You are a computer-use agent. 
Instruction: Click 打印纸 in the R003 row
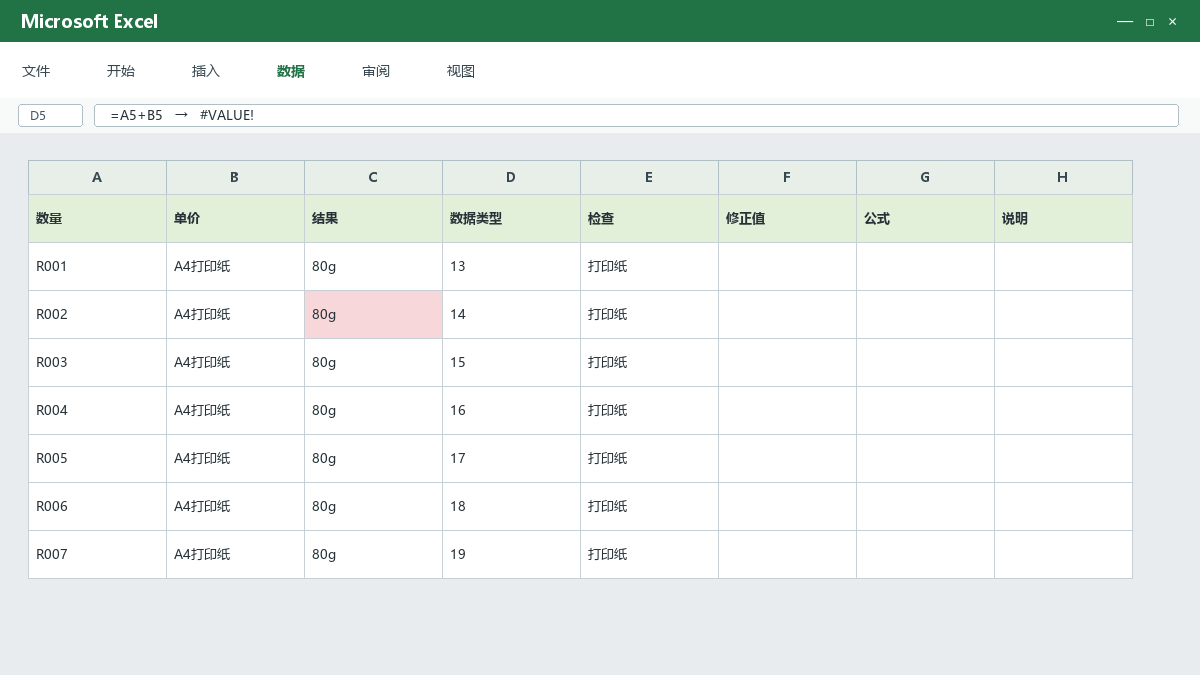click(649, 362)
